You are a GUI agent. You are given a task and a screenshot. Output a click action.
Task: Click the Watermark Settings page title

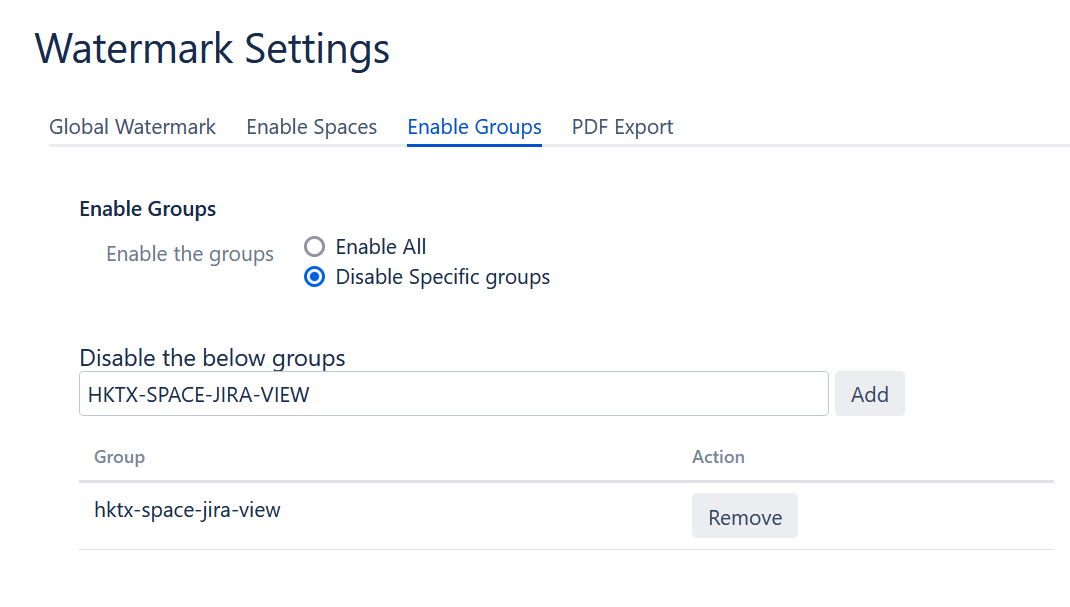click(212, 48)
